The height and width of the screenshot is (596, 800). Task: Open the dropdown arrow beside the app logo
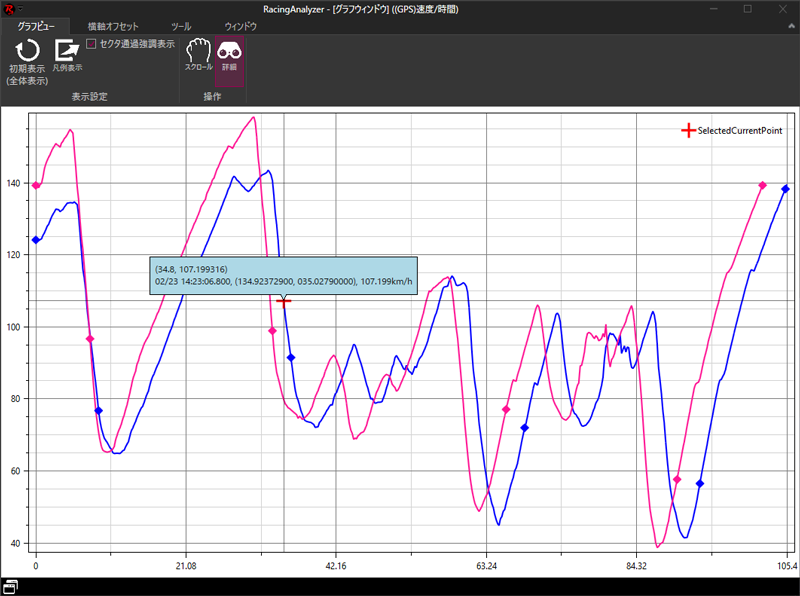point(19,8)
